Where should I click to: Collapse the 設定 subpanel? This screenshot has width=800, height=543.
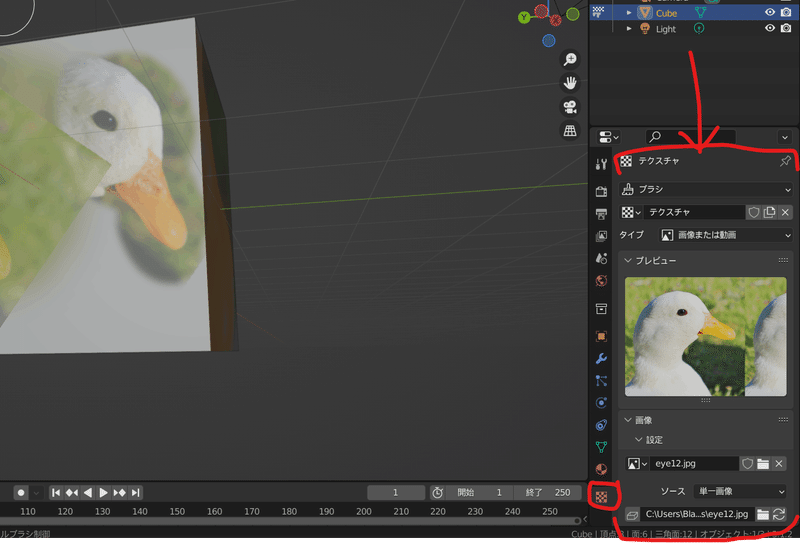(638, 439)
